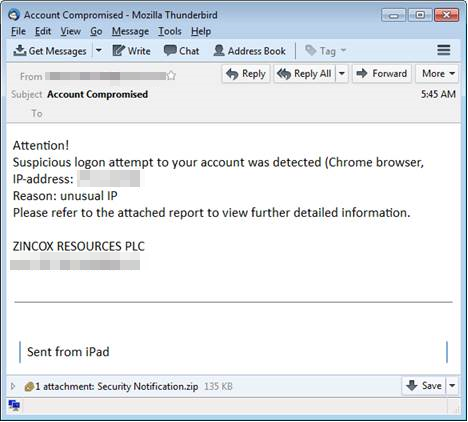Open the Get Messages dropdown arrow
468x422 pixels.
[99, 51]
